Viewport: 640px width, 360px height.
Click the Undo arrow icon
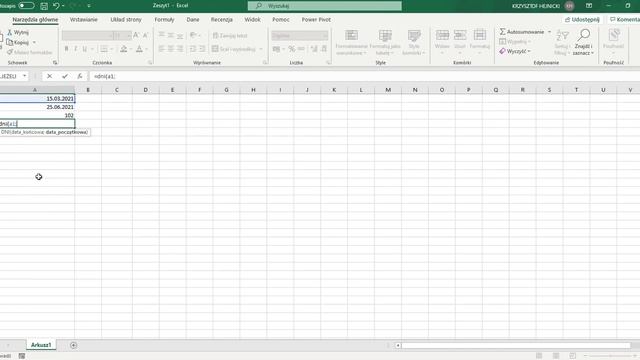(x=56, y=6)
